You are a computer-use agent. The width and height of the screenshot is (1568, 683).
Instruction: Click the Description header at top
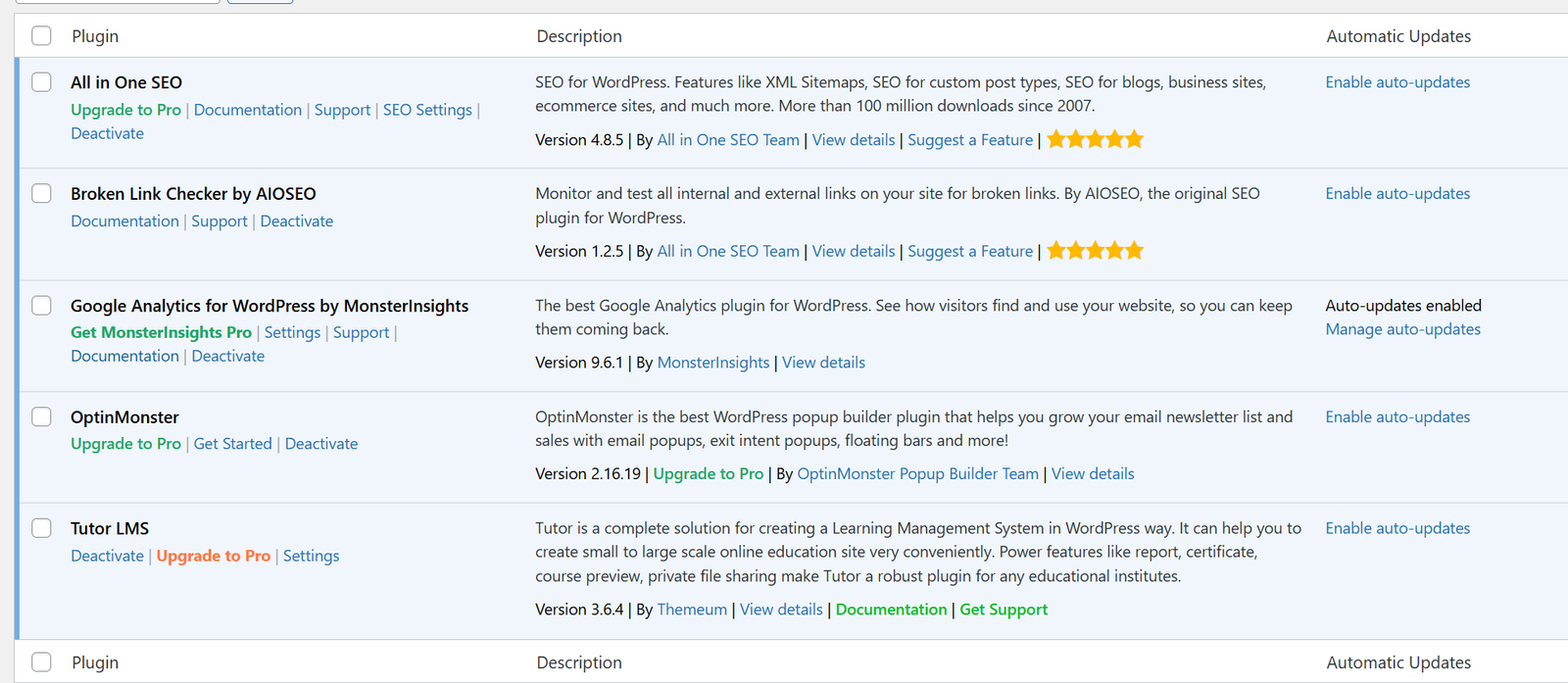(x=579, y=36)
